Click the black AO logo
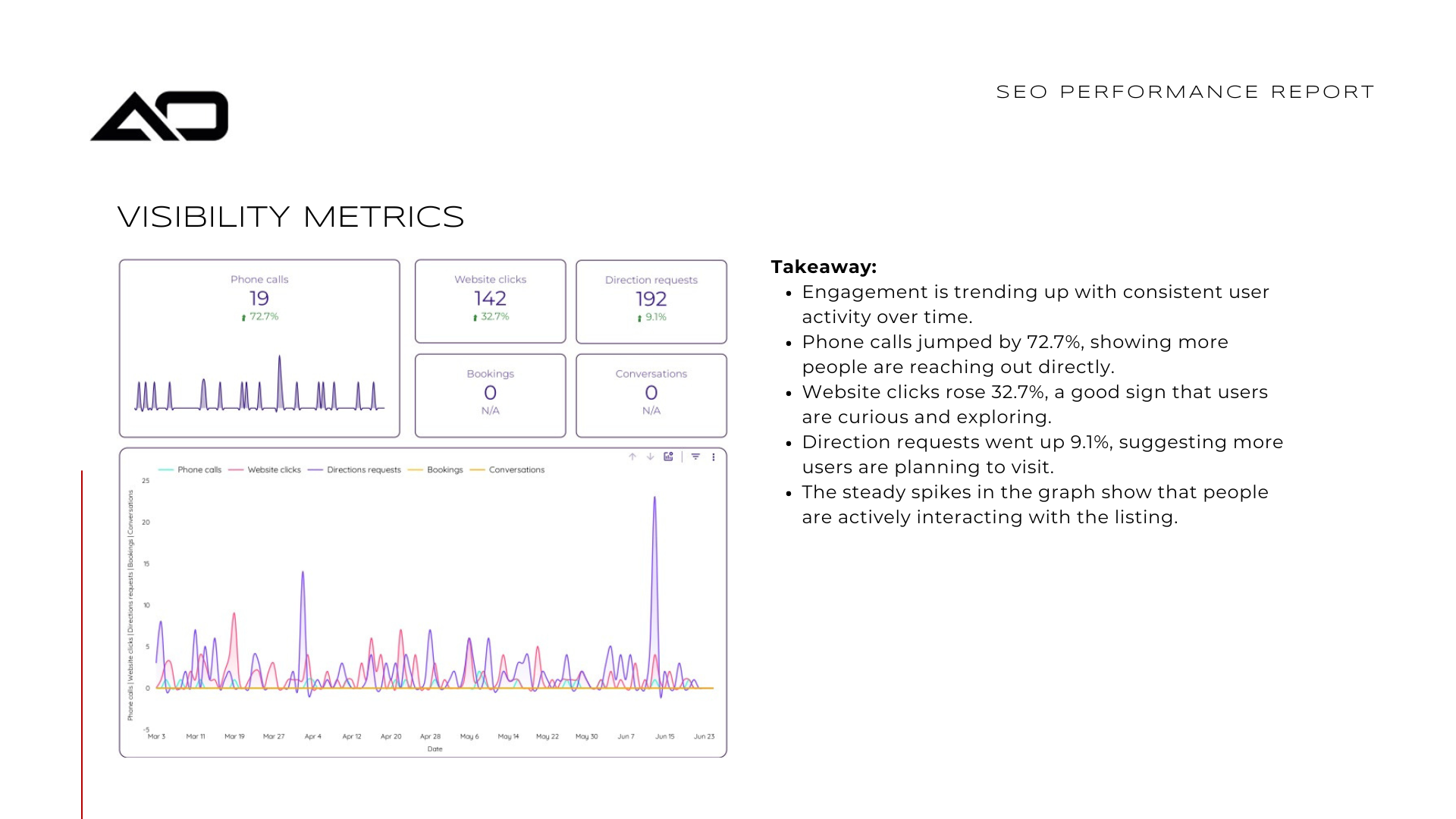 coord(159,116)
